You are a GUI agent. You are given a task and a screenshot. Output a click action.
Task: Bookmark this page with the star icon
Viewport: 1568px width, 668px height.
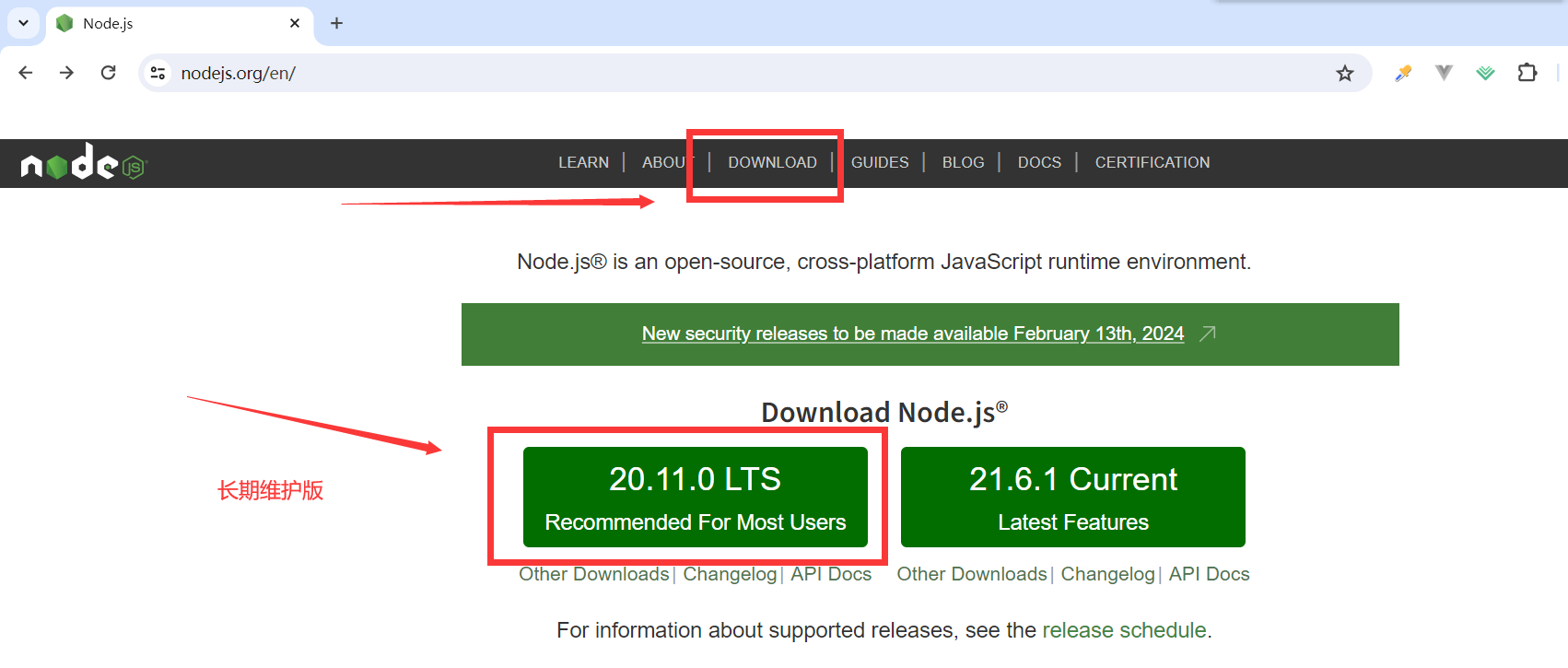(1345, 73)
